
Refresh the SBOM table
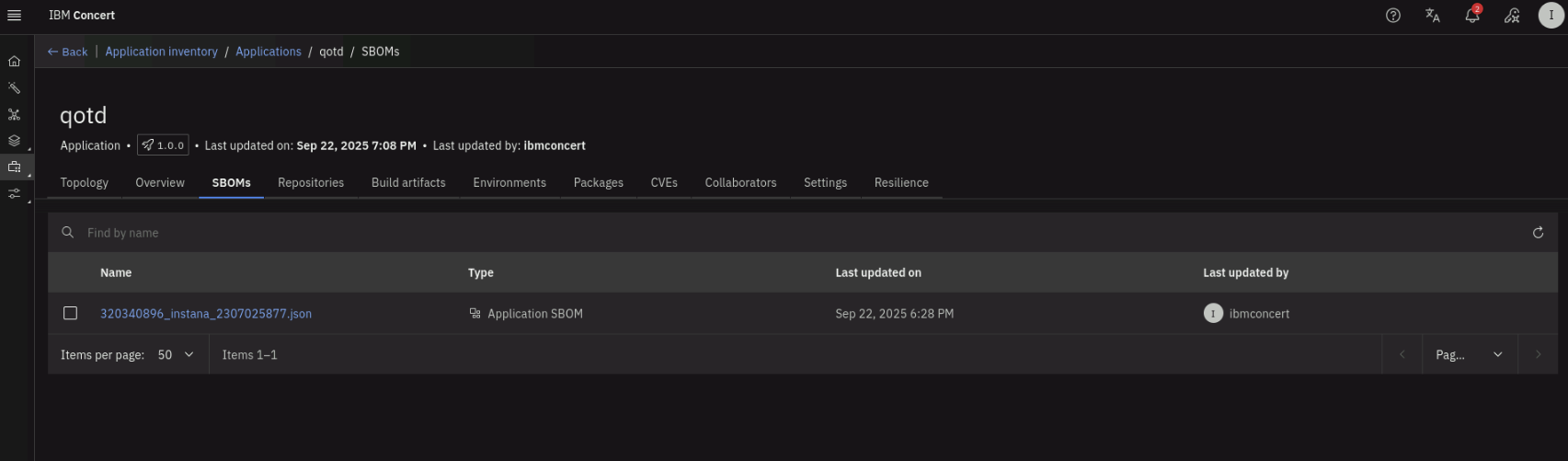[x=1538, y=233]
